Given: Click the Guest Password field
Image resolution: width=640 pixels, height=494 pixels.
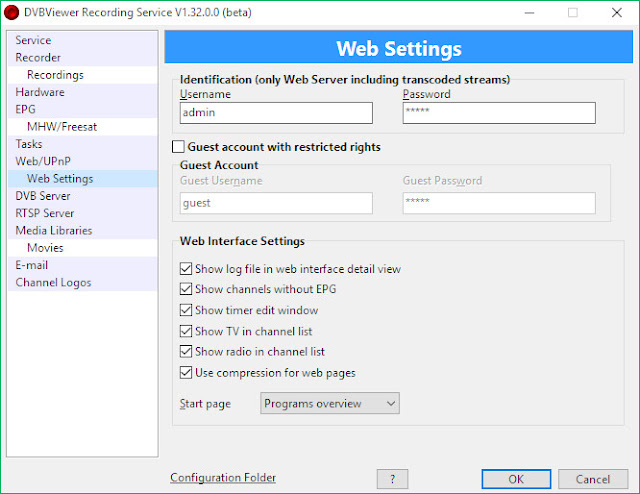Looking at the screenshot, I should 499,203.
